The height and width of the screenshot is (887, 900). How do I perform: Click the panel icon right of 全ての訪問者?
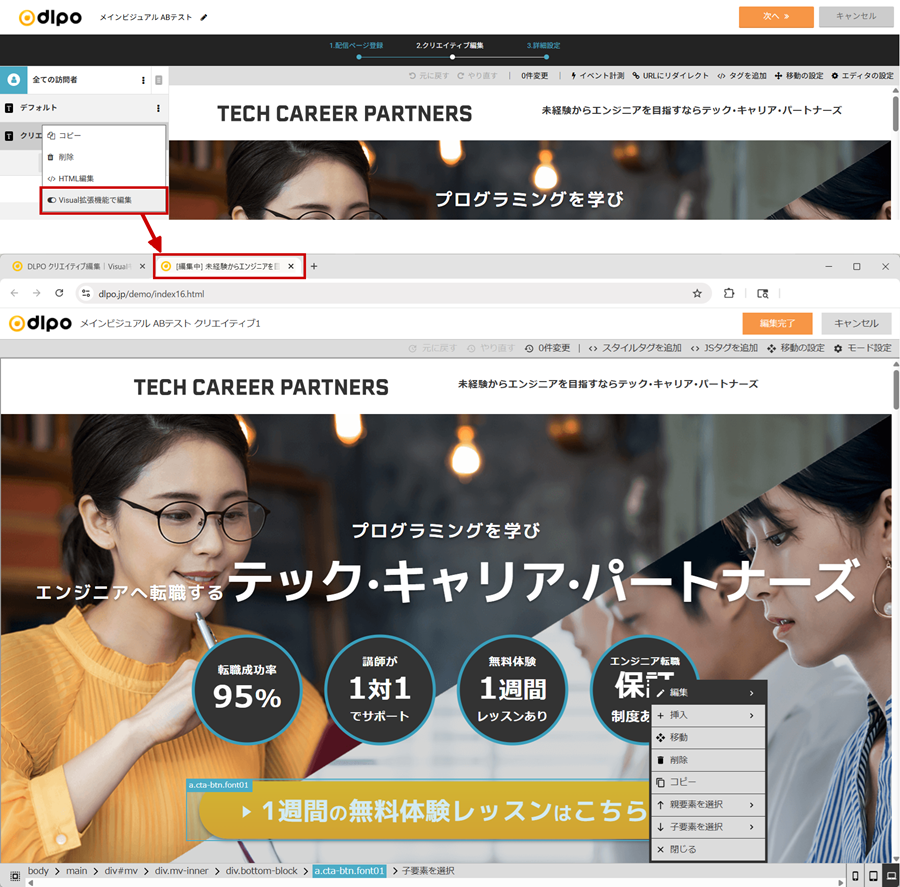[159, 80]
